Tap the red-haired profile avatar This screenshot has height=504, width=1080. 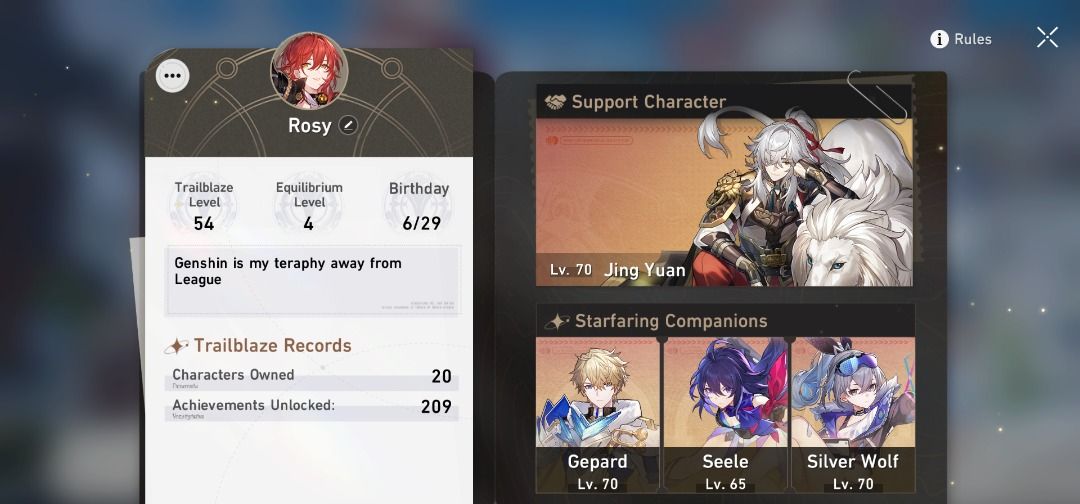pyautogui.click(x=309, y=70)
